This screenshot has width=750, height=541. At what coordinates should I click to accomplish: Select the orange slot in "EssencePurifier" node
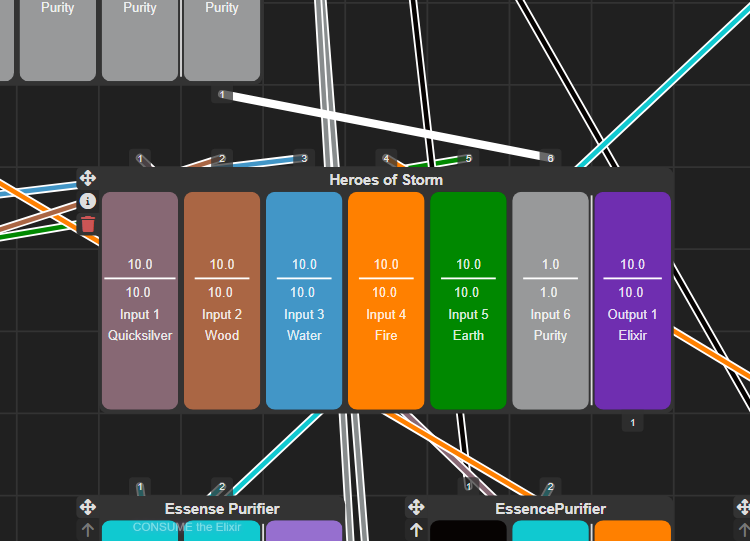pos(633,531)
